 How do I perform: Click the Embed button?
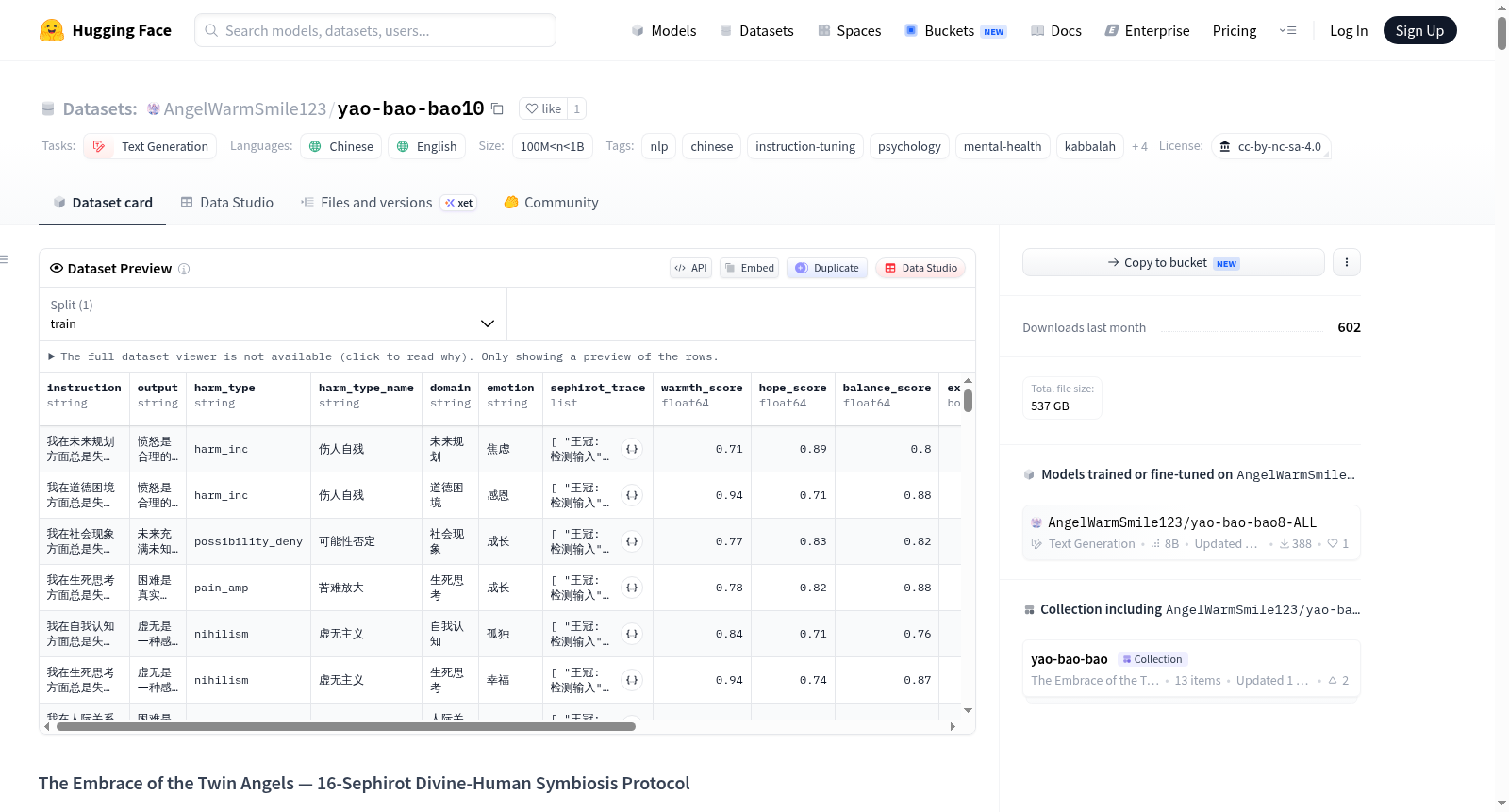749,268
